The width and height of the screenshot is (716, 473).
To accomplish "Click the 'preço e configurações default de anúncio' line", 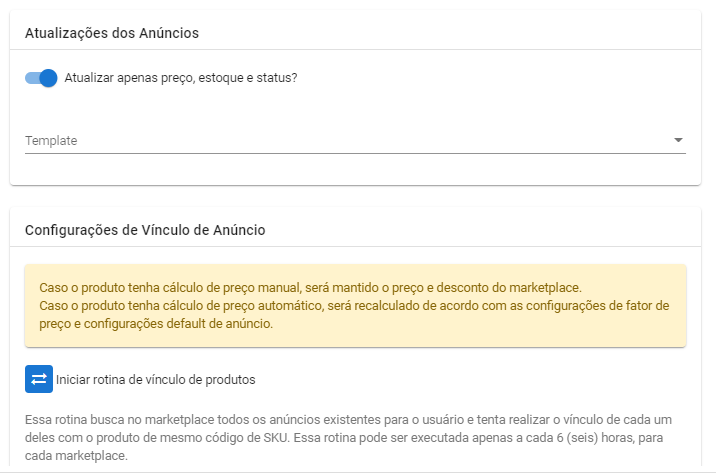I will coord(156,324).
